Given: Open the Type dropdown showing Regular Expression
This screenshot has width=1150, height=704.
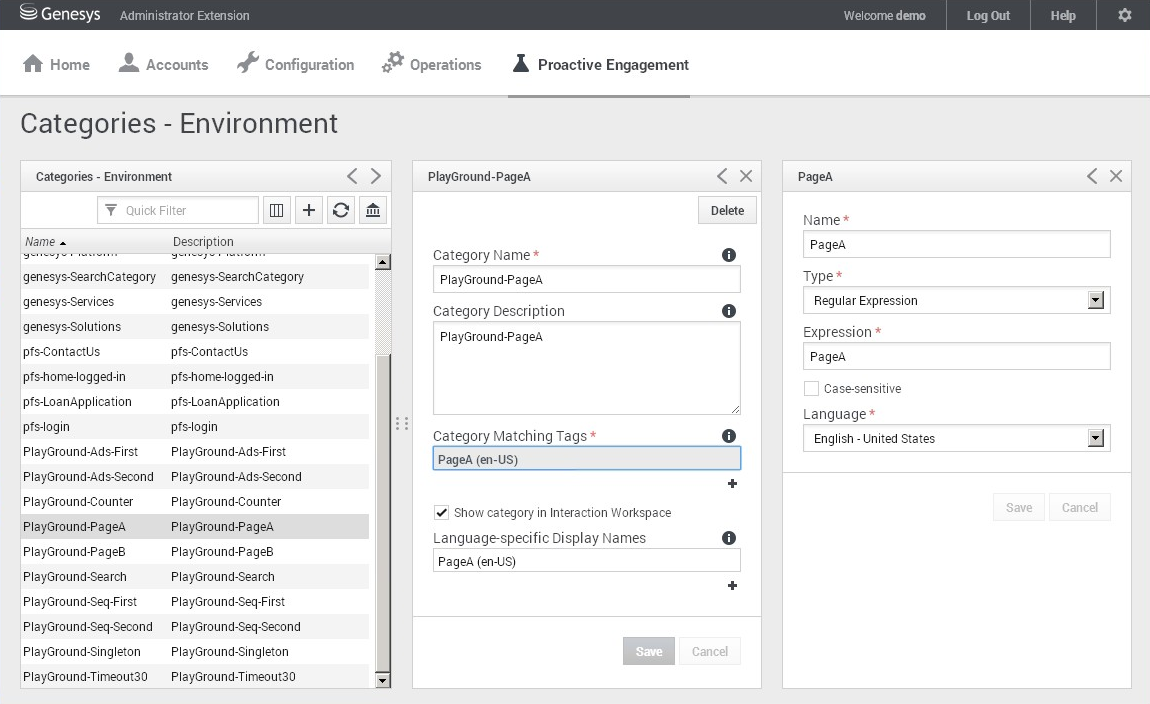Looking at the screenshot, I should click(1095, 300).
